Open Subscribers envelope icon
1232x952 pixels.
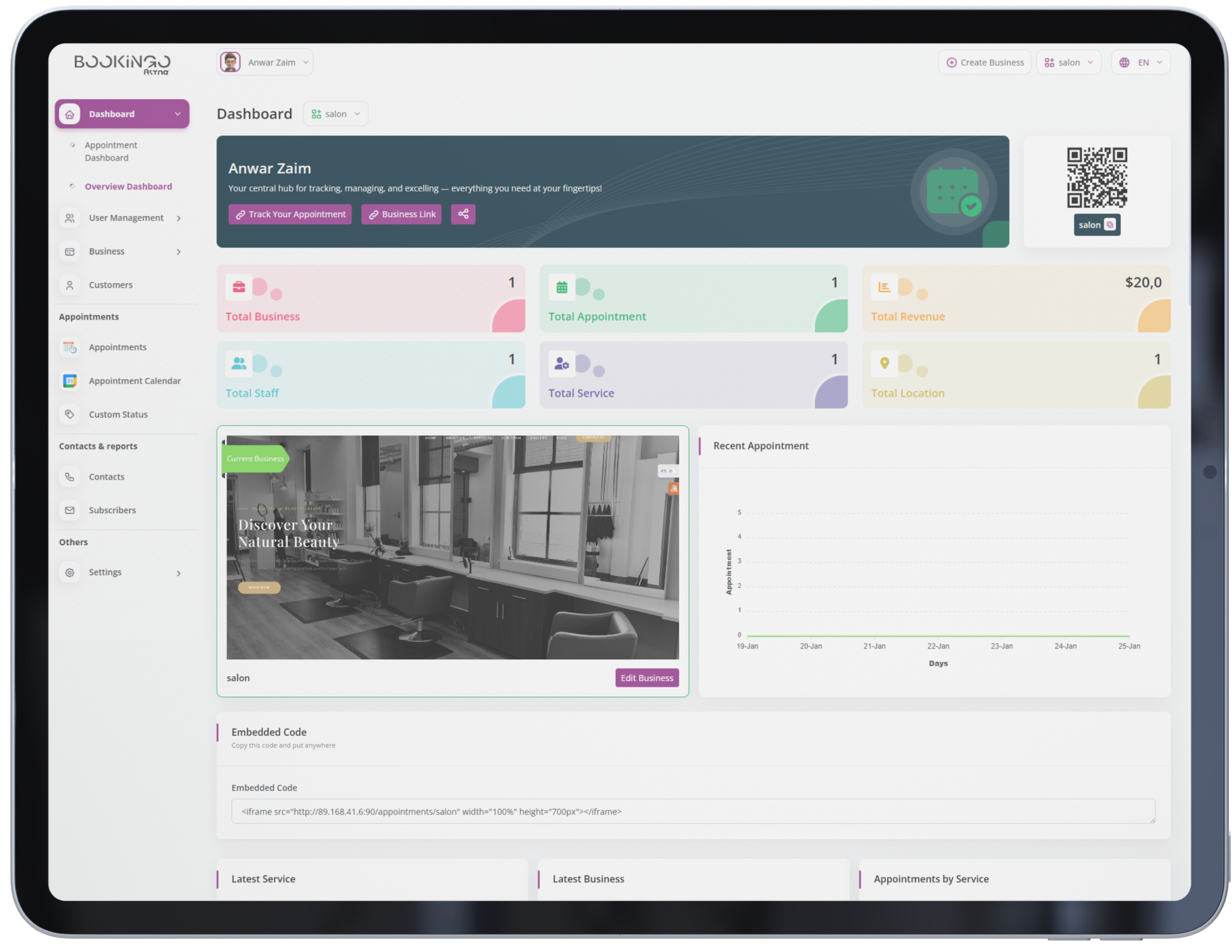coord(70,511)
